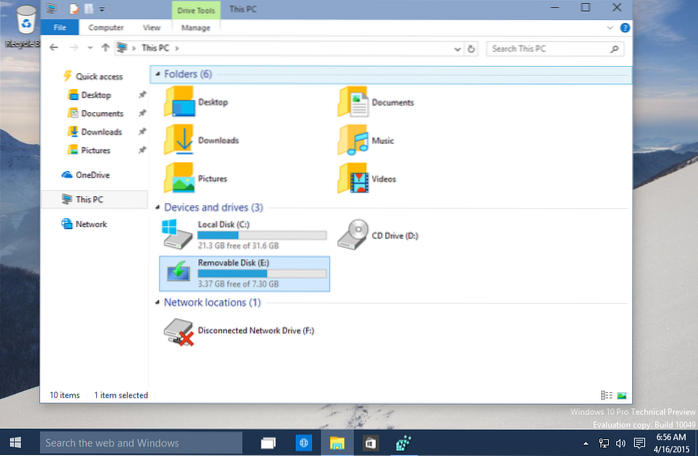Open the Videos folder
Image resolution: width=698 pixels, height=456 pixels.
pos(367,179)
